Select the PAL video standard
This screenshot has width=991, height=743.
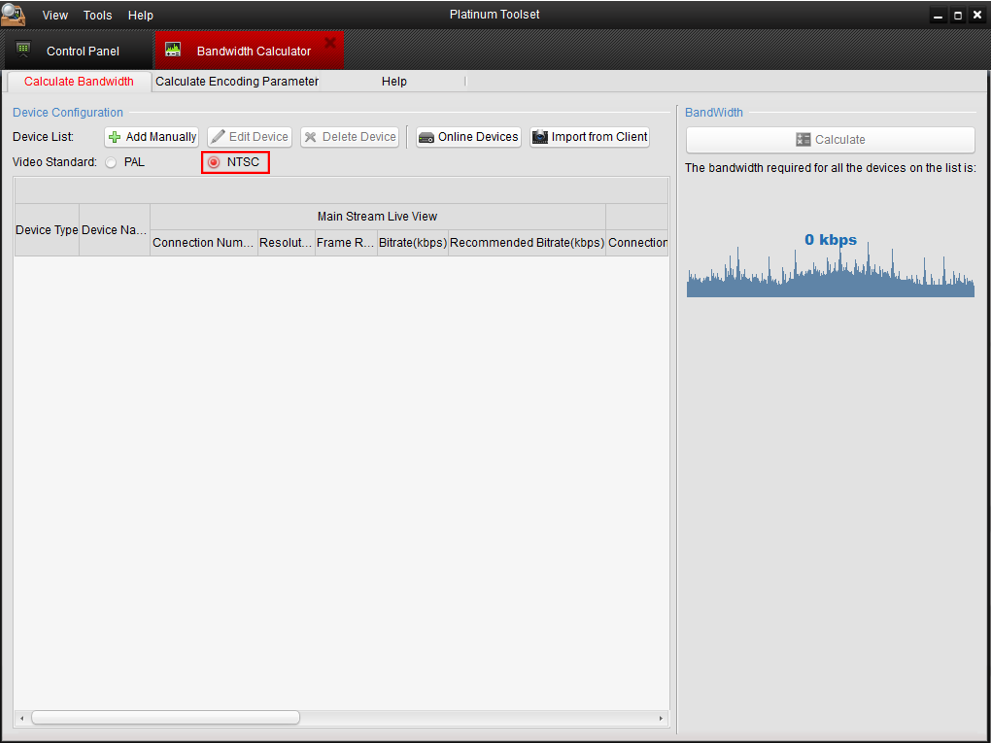click(111, 162)
